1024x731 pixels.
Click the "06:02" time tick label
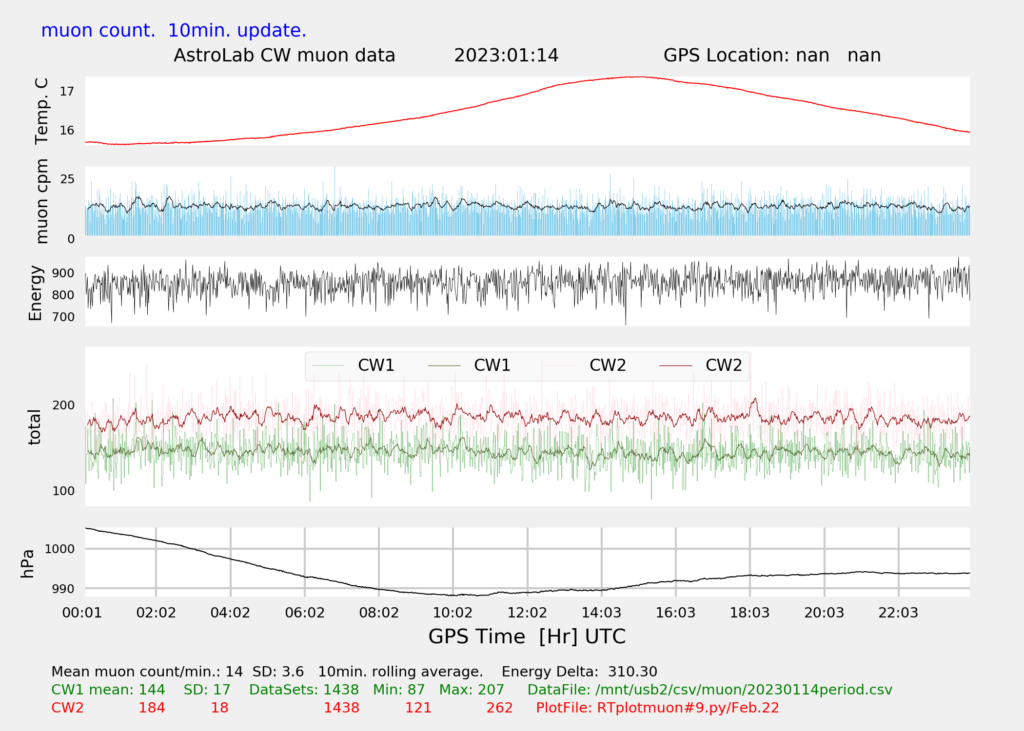(x=304, y=613)
